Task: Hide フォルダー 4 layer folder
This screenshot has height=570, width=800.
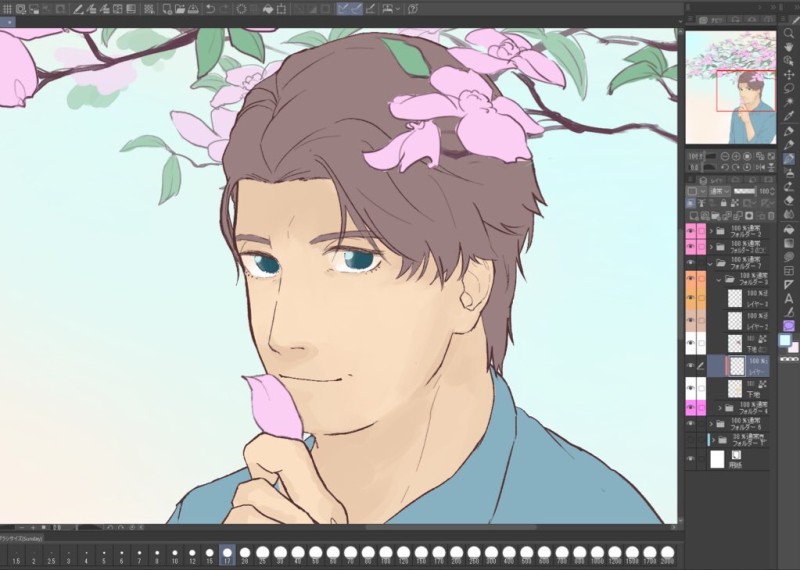Action: 690,408
